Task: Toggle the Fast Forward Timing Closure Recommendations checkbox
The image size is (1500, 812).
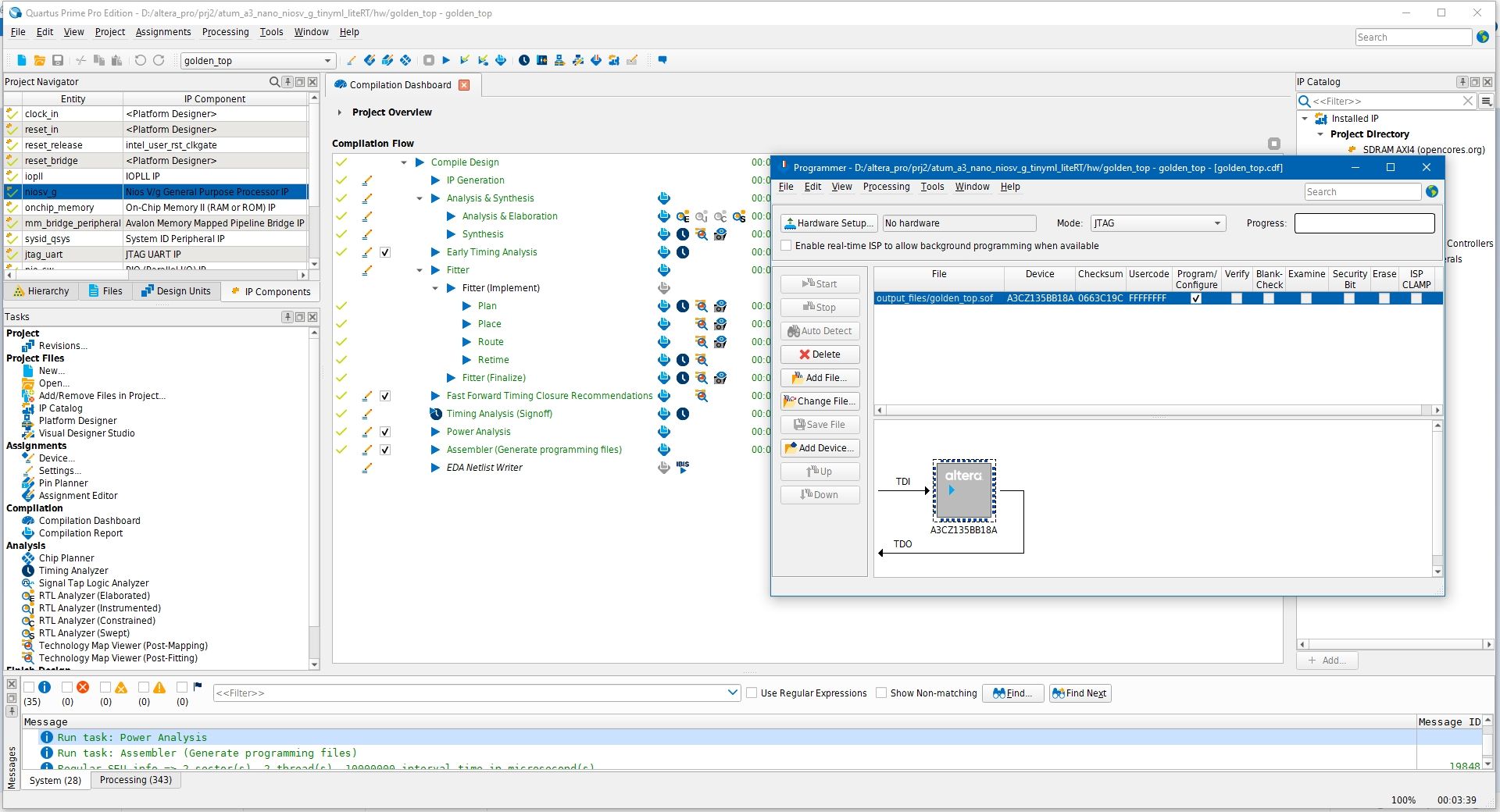Action: 385,396
